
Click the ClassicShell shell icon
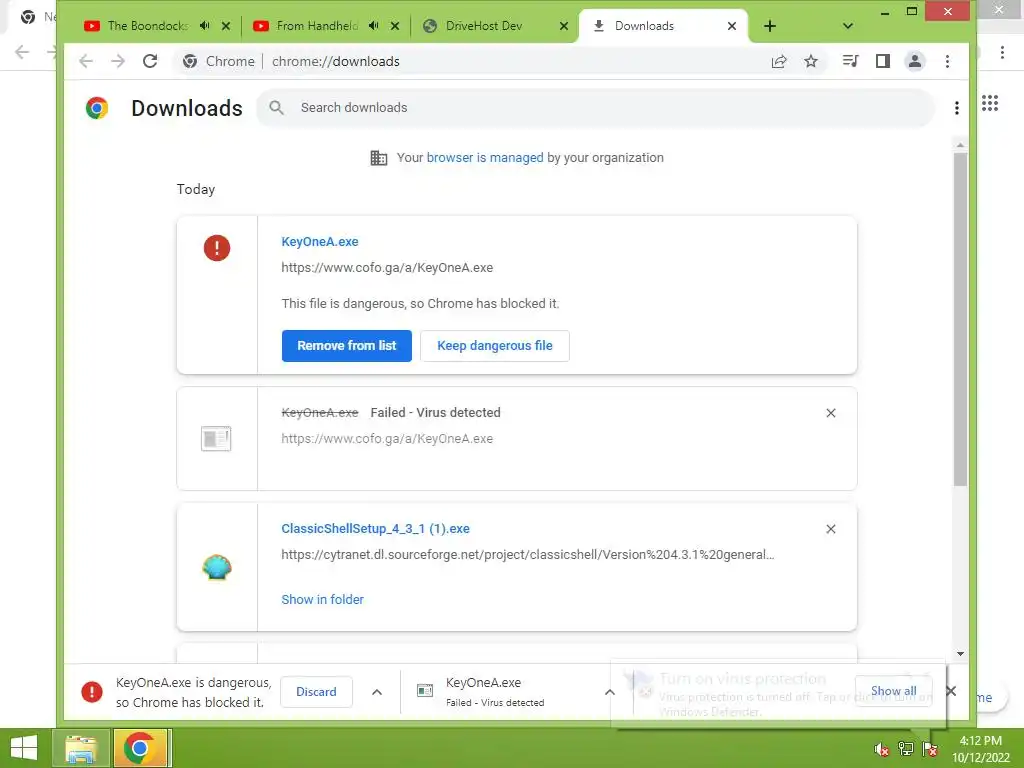coord(217,567)
